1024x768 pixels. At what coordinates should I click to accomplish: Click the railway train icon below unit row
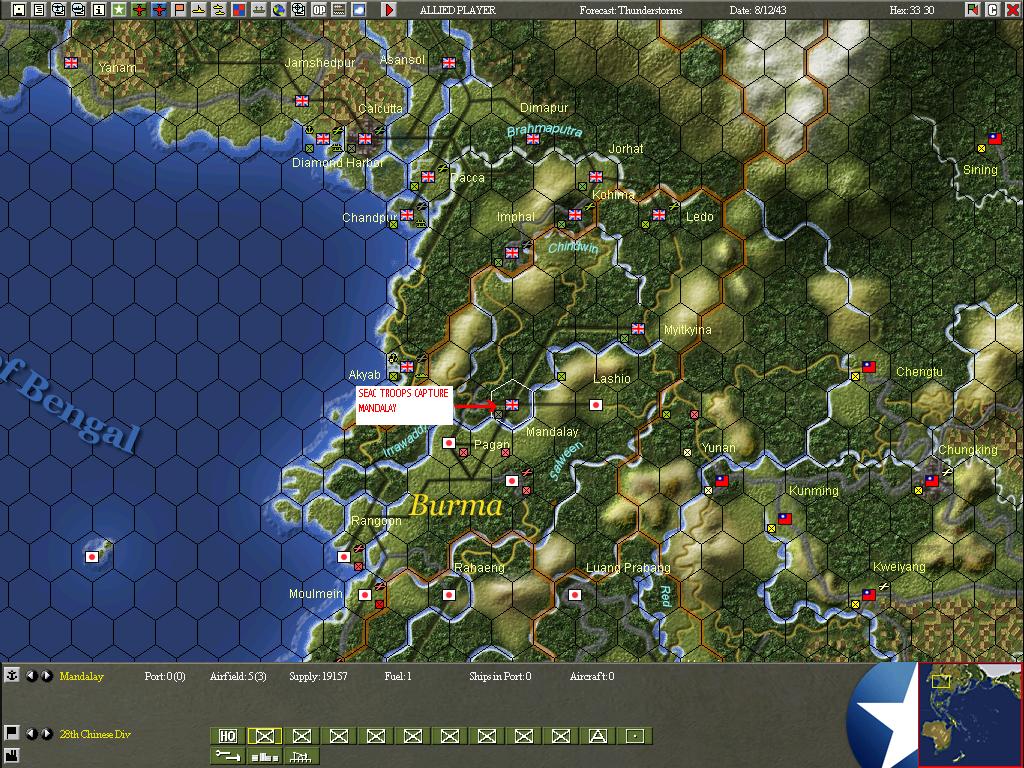pos(302,756)
